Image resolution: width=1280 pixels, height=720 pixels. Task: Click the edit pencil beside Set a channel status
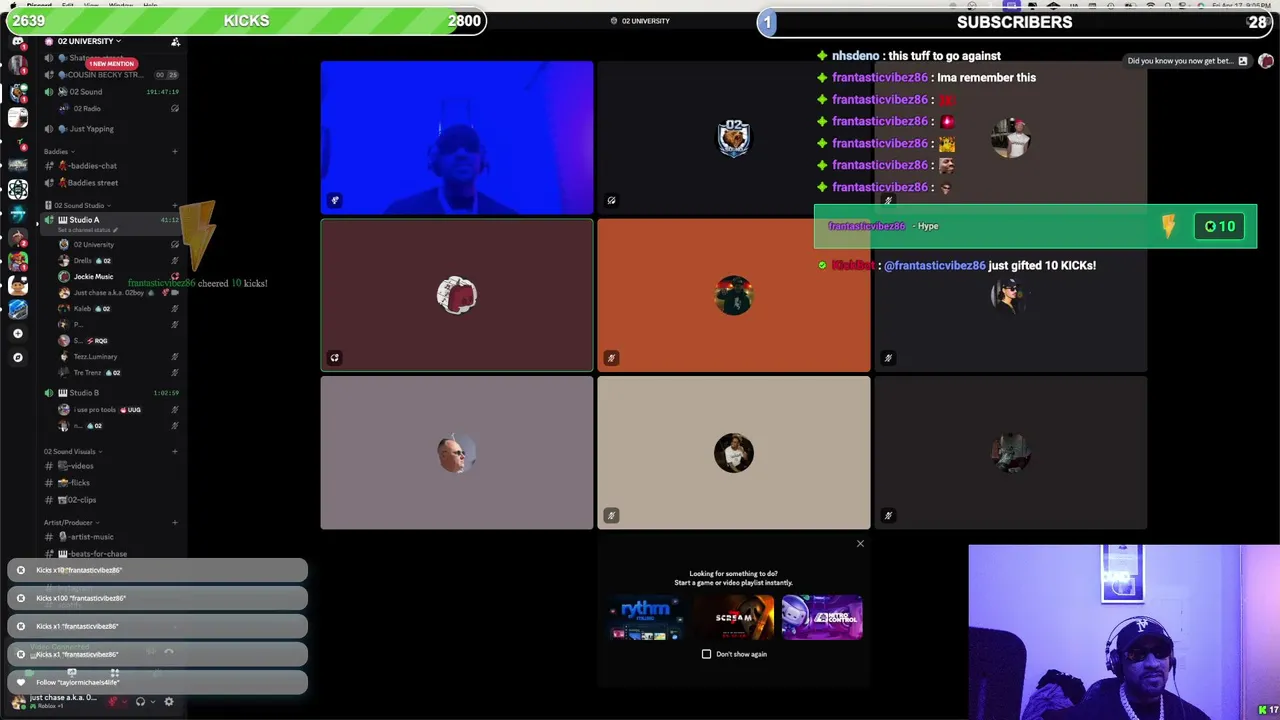pyautogui.click(x=115, y=230)
